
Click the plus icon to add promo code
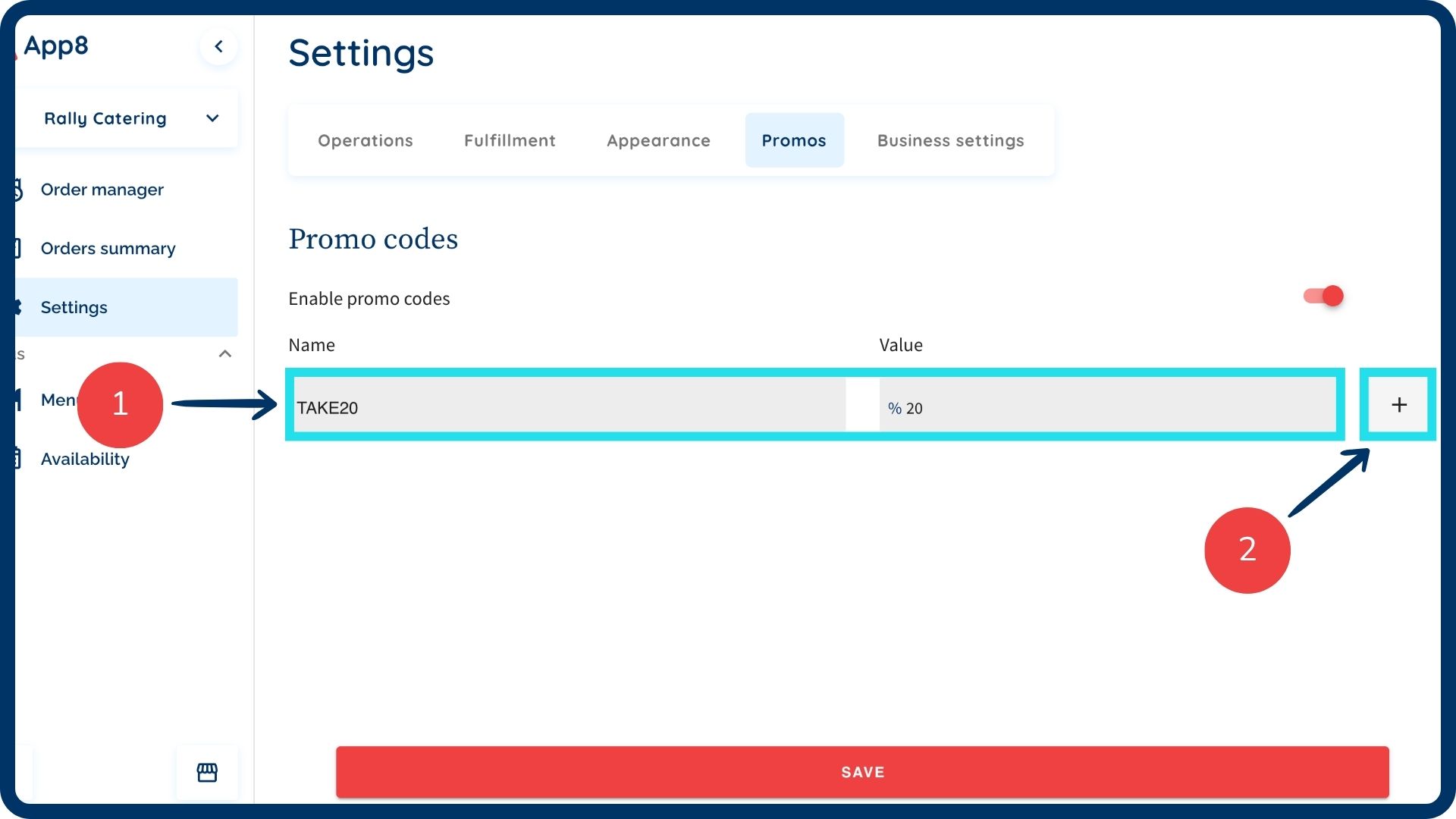1398,405
